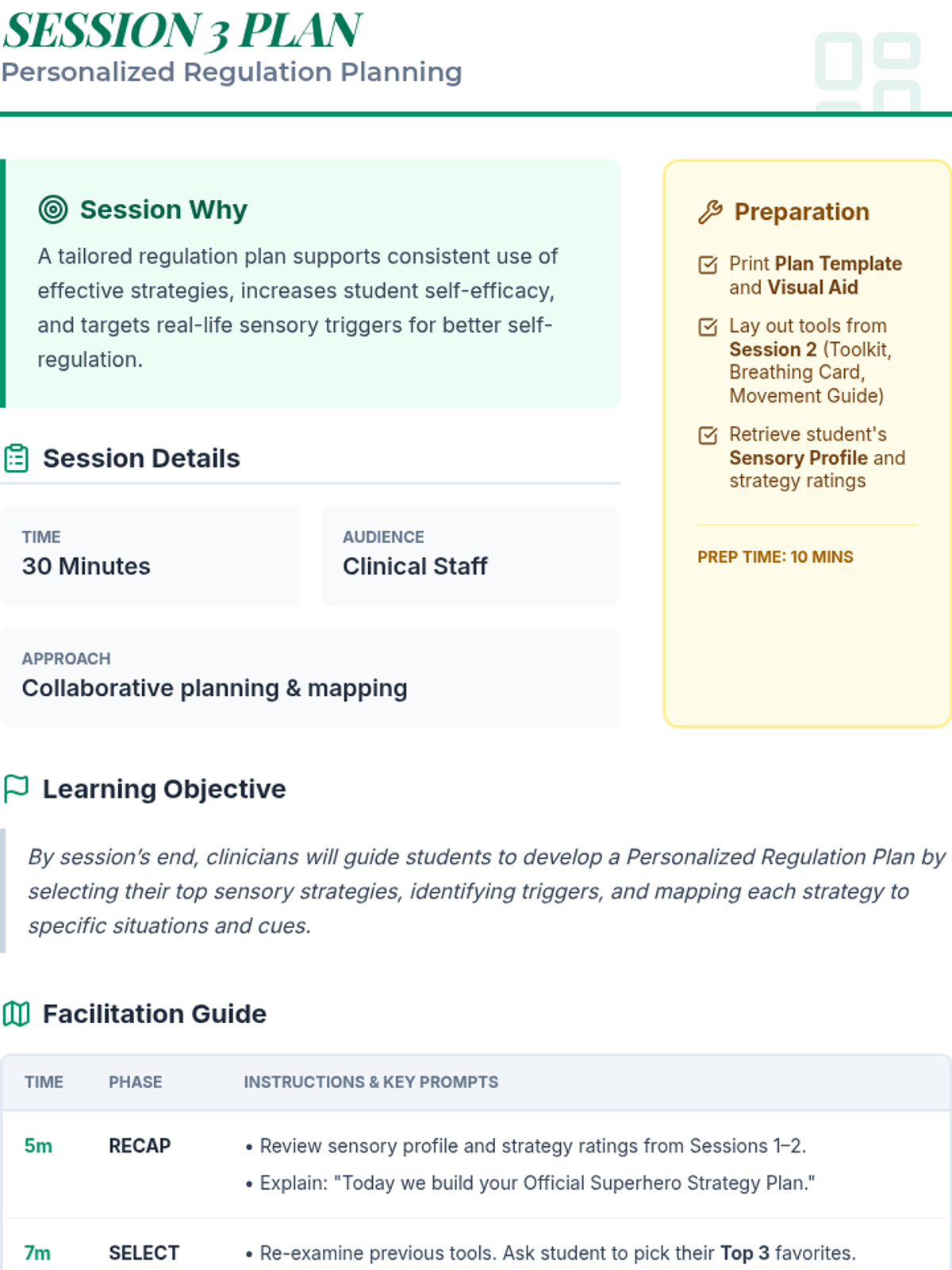Click the map icon beside Facilitation Guide
The height and width of the screenshot is (1270, 952).
17,1014
